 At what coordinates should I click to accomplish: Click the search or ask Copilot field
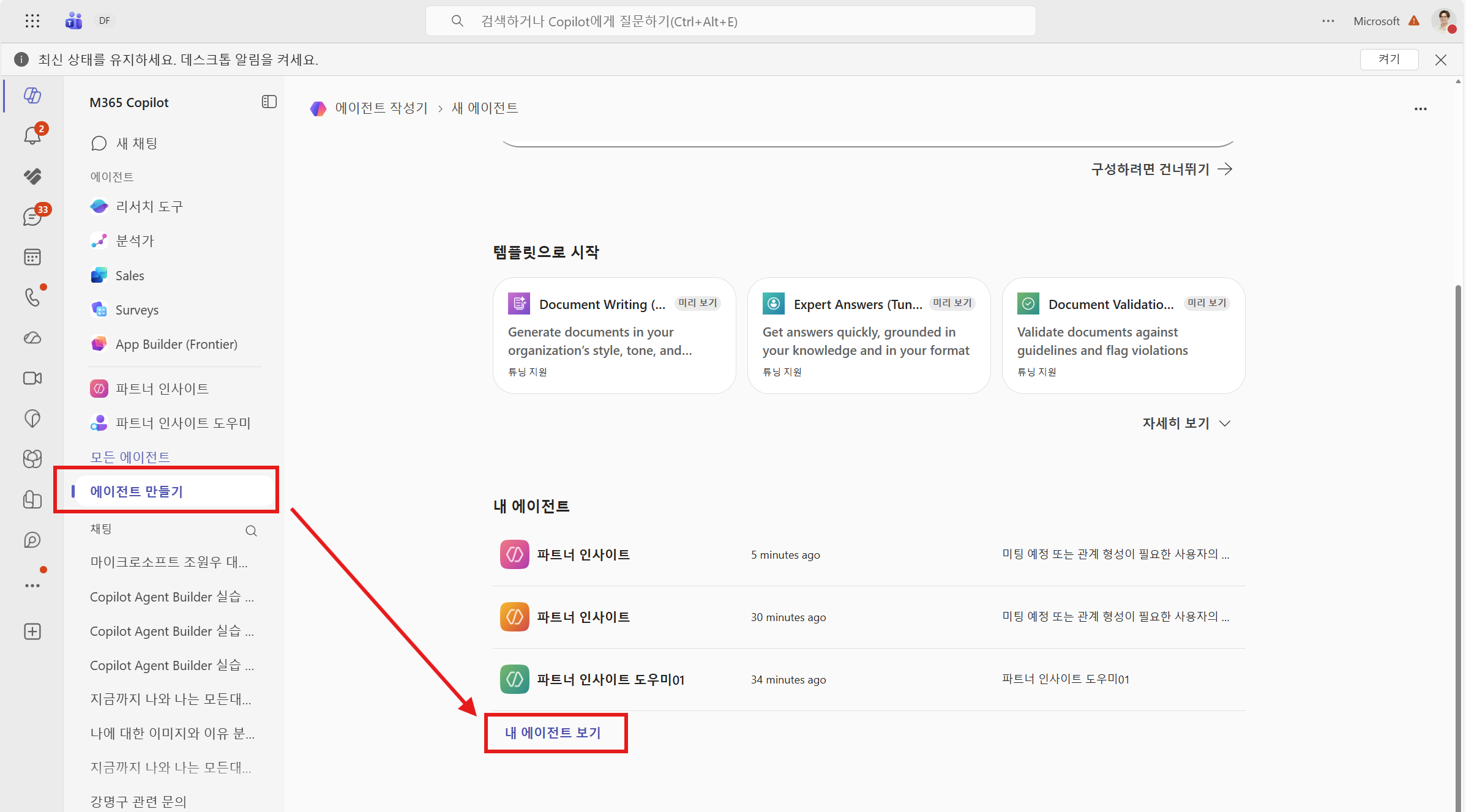(730, 21)
